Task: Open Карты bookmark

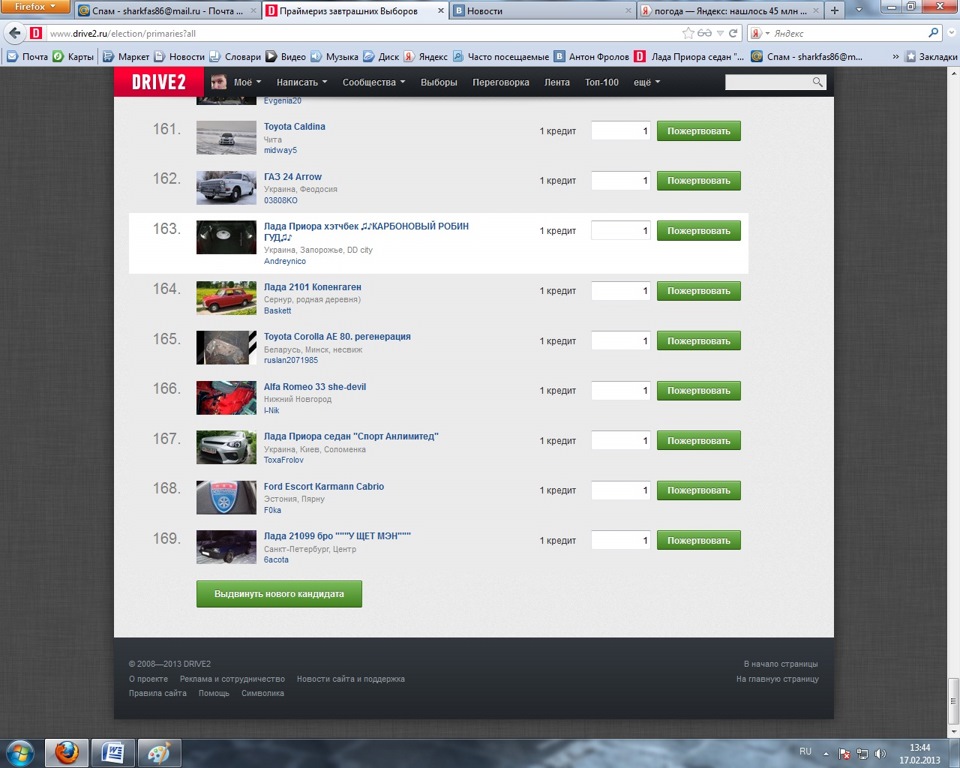Action: (74, 56)
